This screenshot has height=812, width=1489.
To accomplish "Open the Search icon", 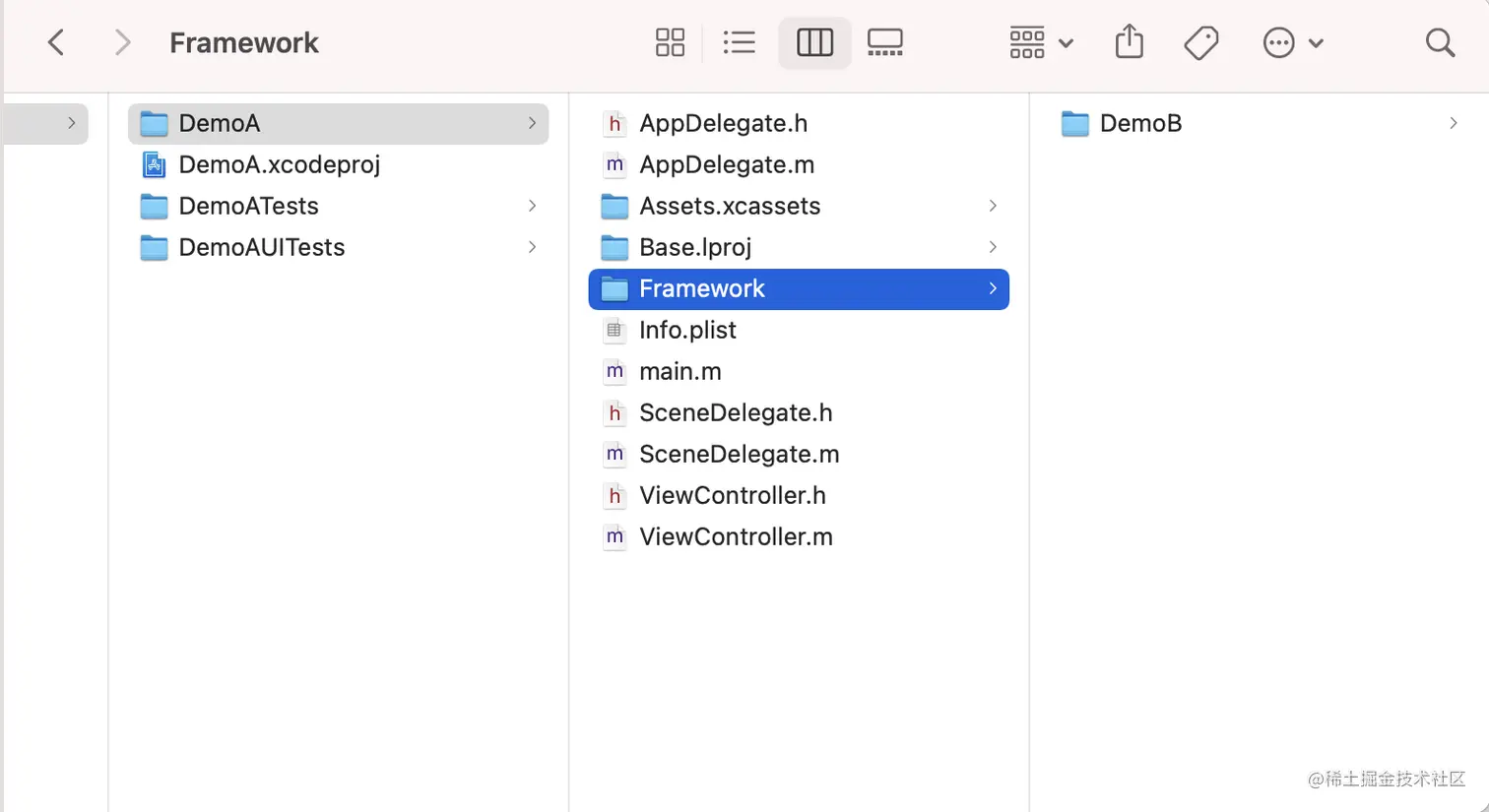I will click(x=1440, y=42).
